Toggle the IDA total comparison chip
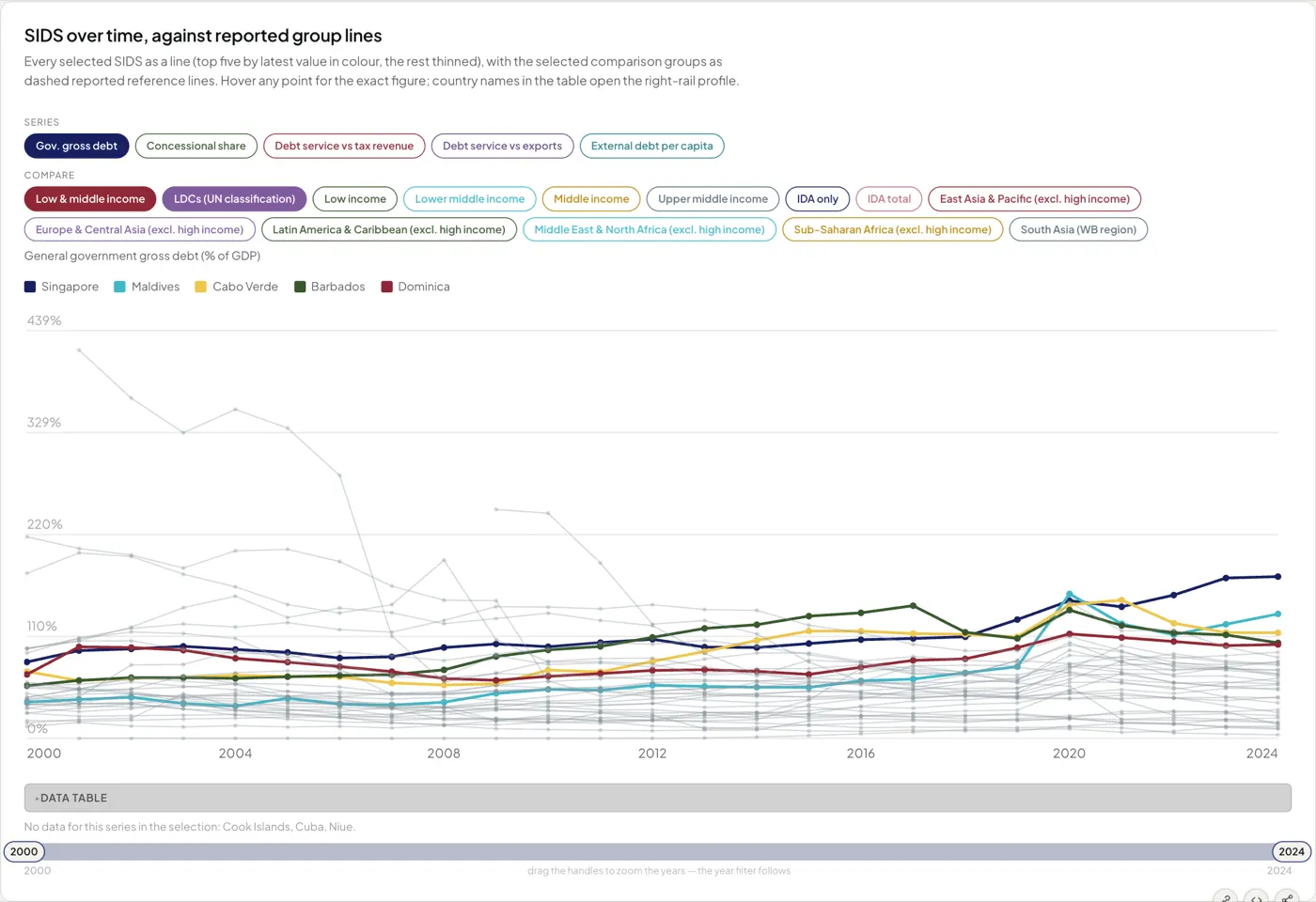Screen dimensions: 1316x902 [x=889, y=199]
